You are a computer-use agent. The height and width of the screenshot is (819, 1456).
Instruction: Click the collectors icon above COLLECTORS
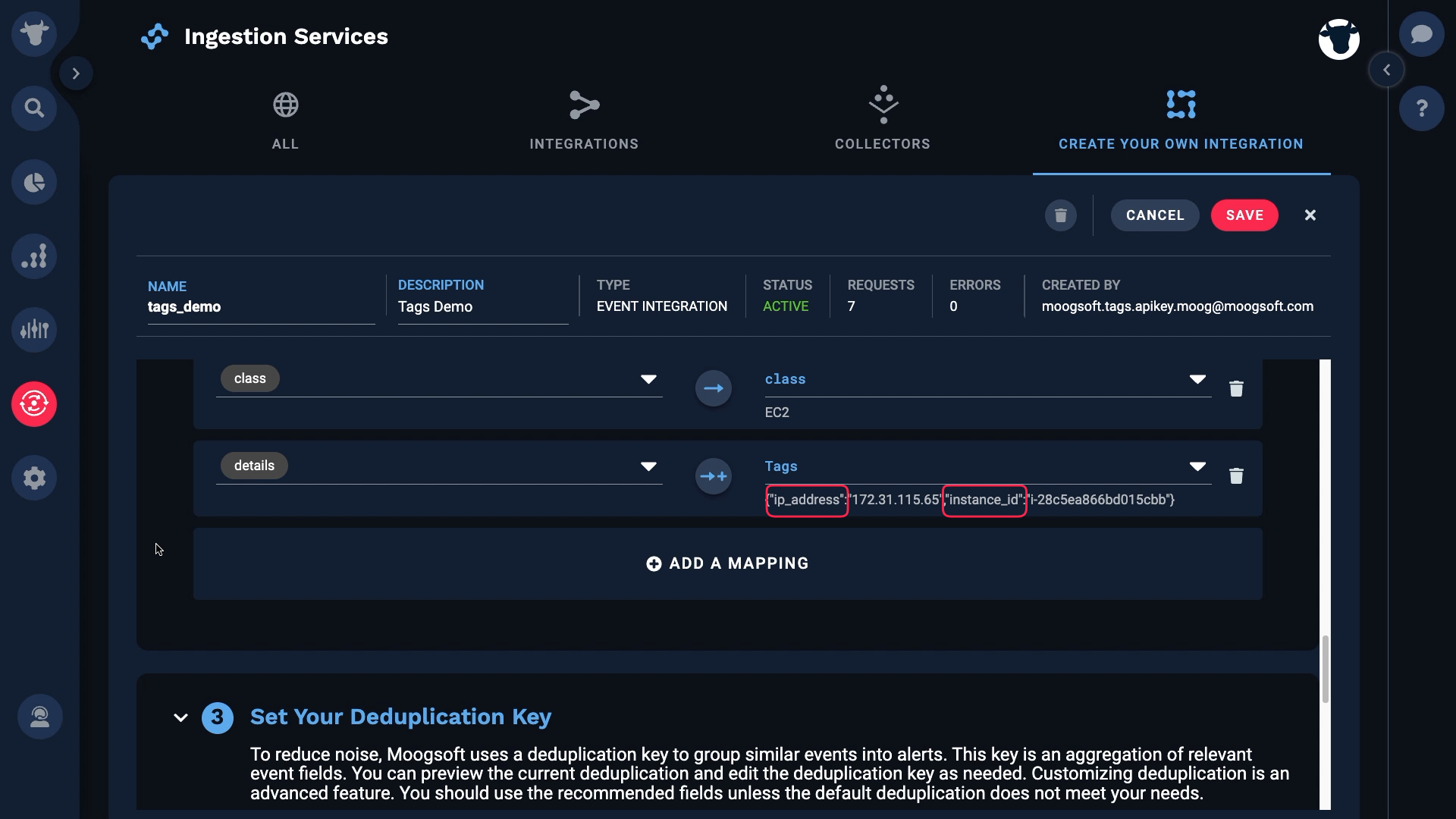click(x=883, y=105)
